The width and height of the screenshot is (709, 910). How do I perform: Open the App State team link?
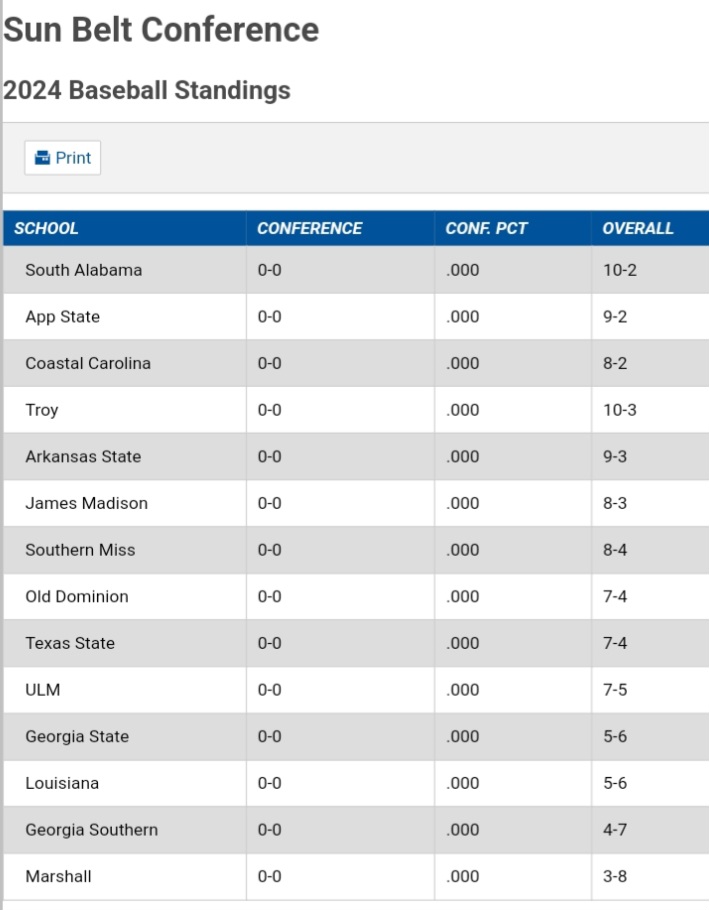[x=63, y=317]
